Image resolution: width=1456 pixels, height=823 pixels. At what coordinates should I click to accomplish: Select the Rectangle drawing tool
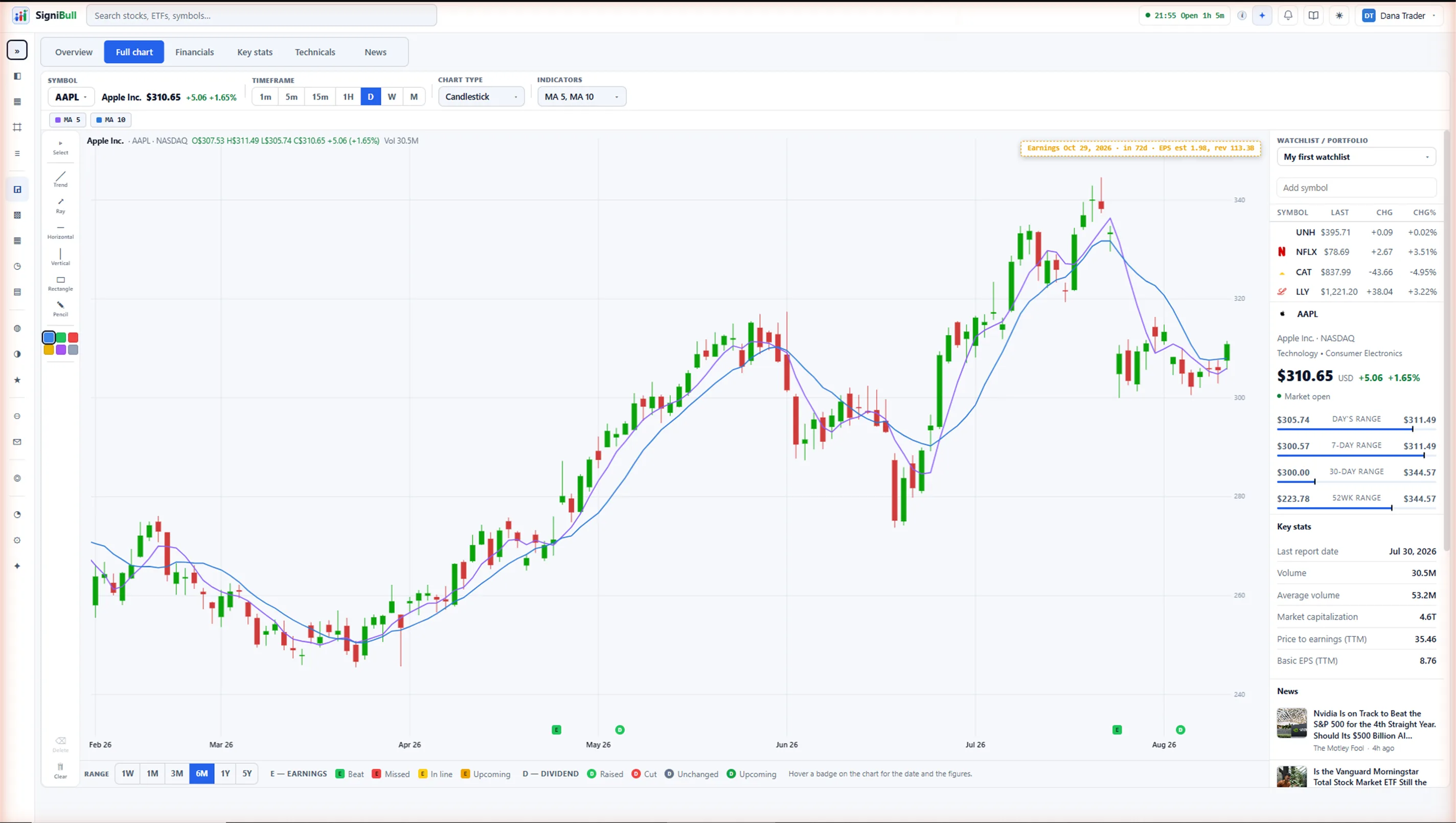pyautogui.click(x=60, y=284)
